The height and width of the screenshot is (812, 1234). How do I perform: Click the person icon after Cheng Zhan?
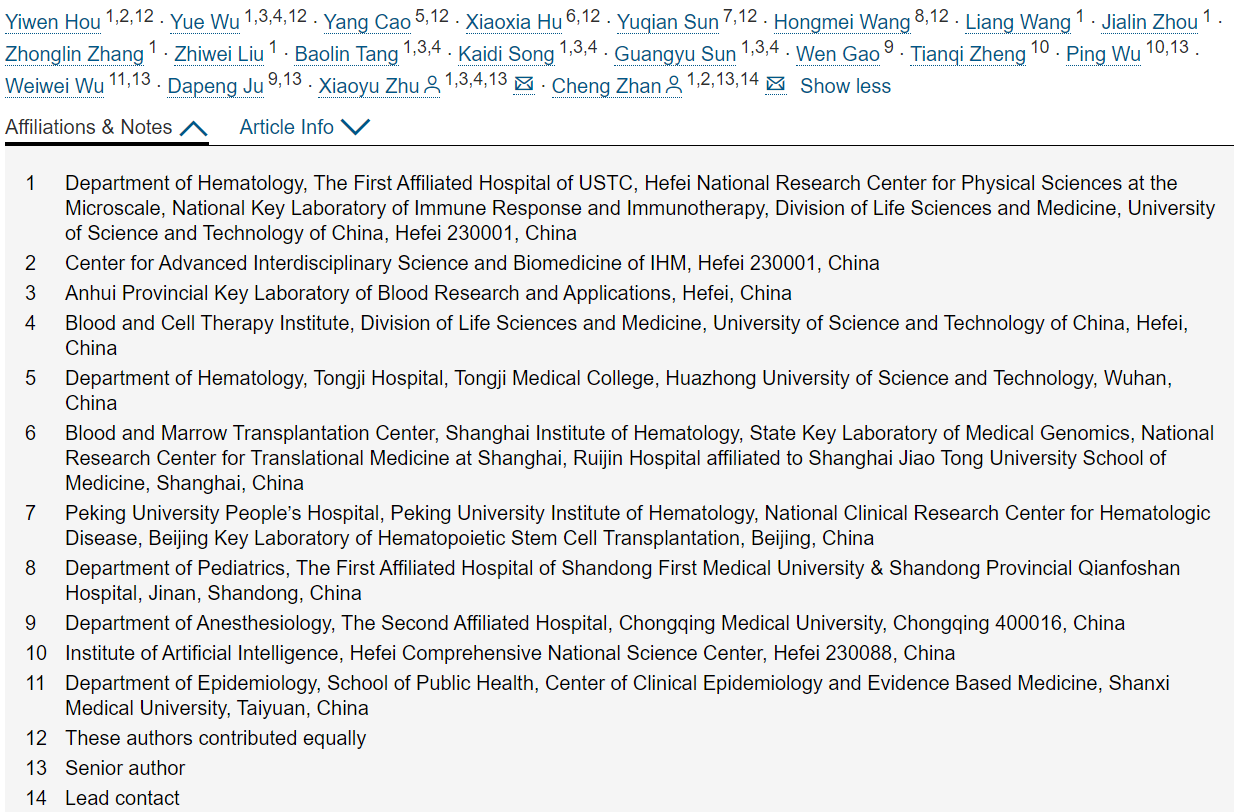click(674, 86)
